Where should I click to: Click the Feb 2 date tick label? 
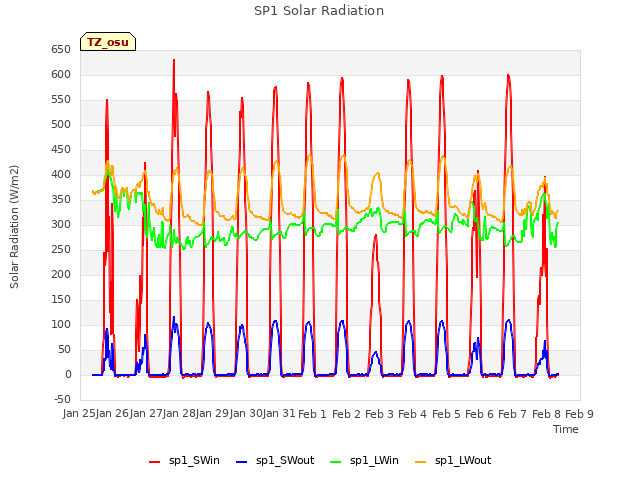[346, 414]
